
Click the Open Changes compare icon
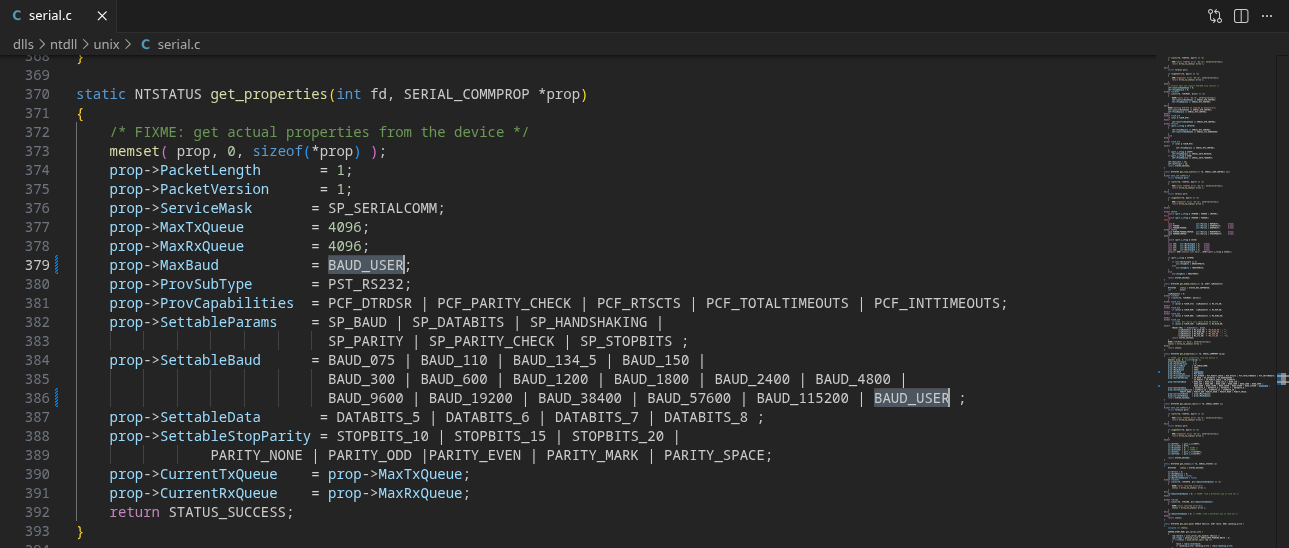(x=1214, y=16)
